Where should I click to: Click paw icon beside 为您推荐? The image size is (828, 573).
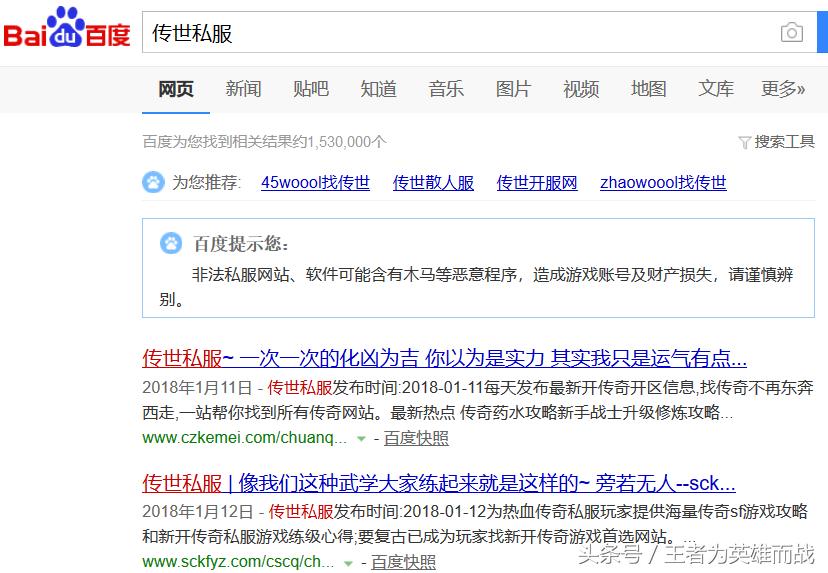(153, 182)
